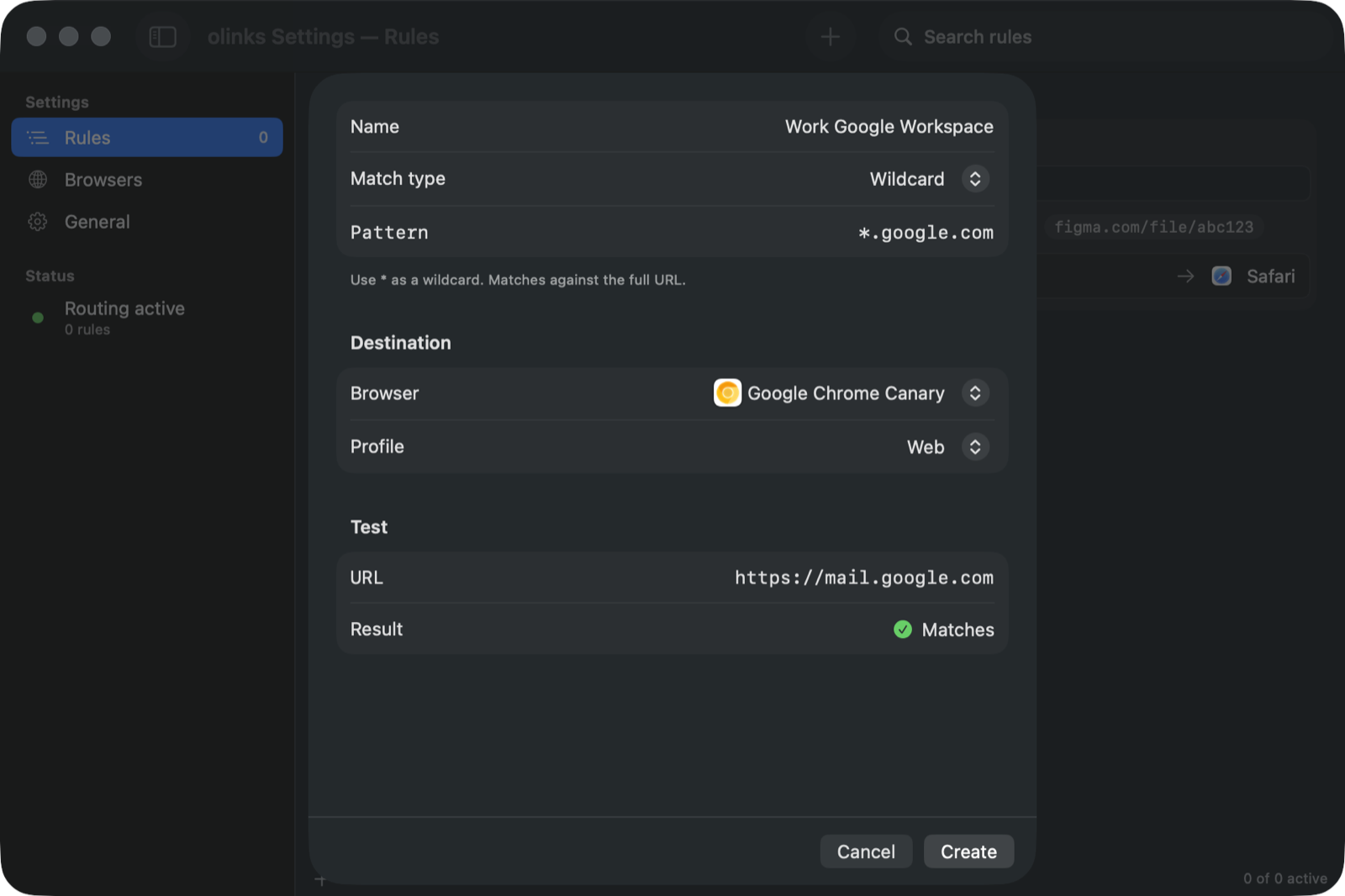Toggle the sidebar panel icon

click(x=162, y=37)
